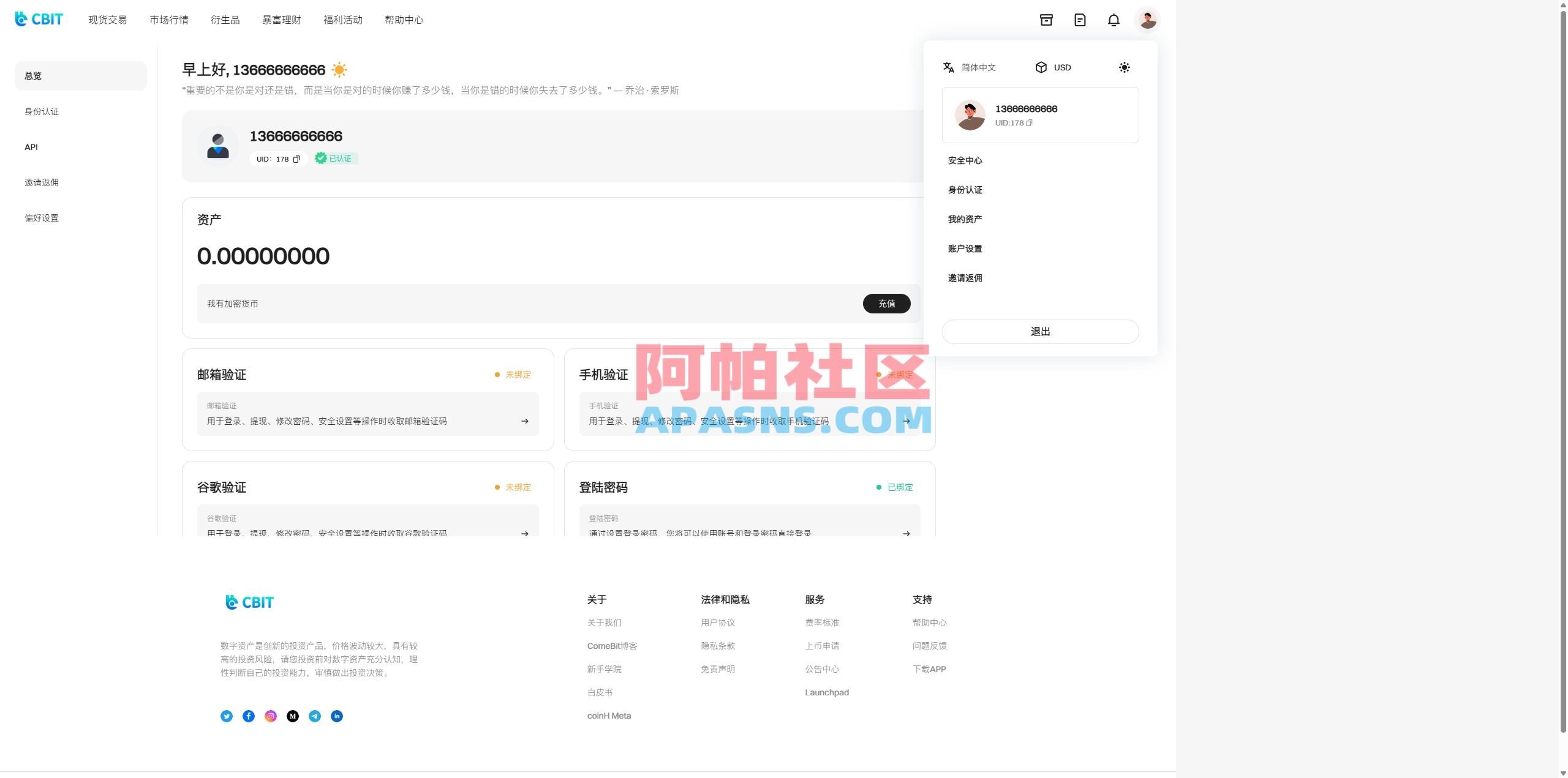The height and width of the screenshot is (778, 1568).
Task: Open the LinkedIn icon in footer
Action: (337, 716)
